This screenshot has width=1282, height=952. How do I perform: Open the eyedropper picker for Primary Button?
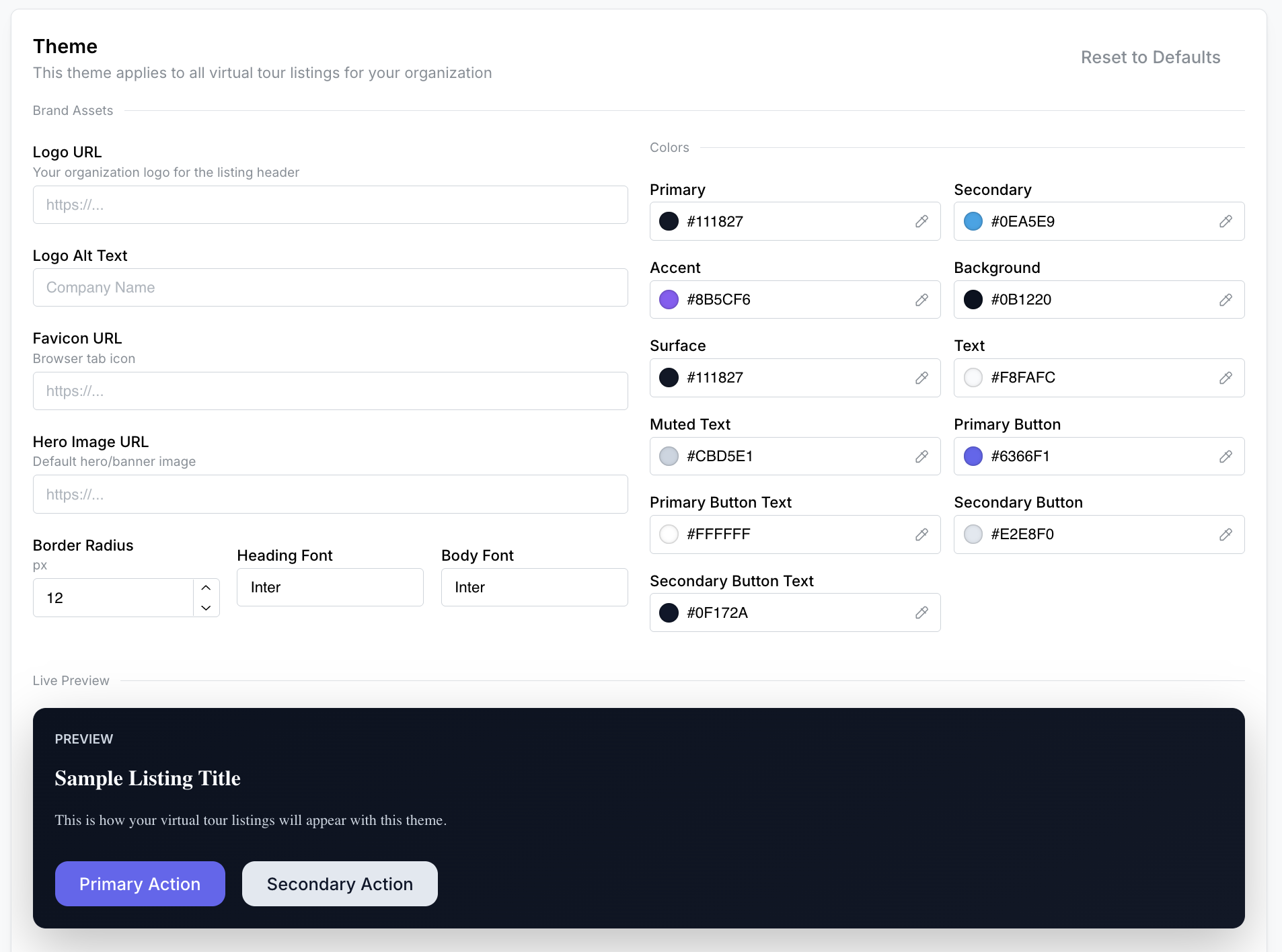[1226, 457]
